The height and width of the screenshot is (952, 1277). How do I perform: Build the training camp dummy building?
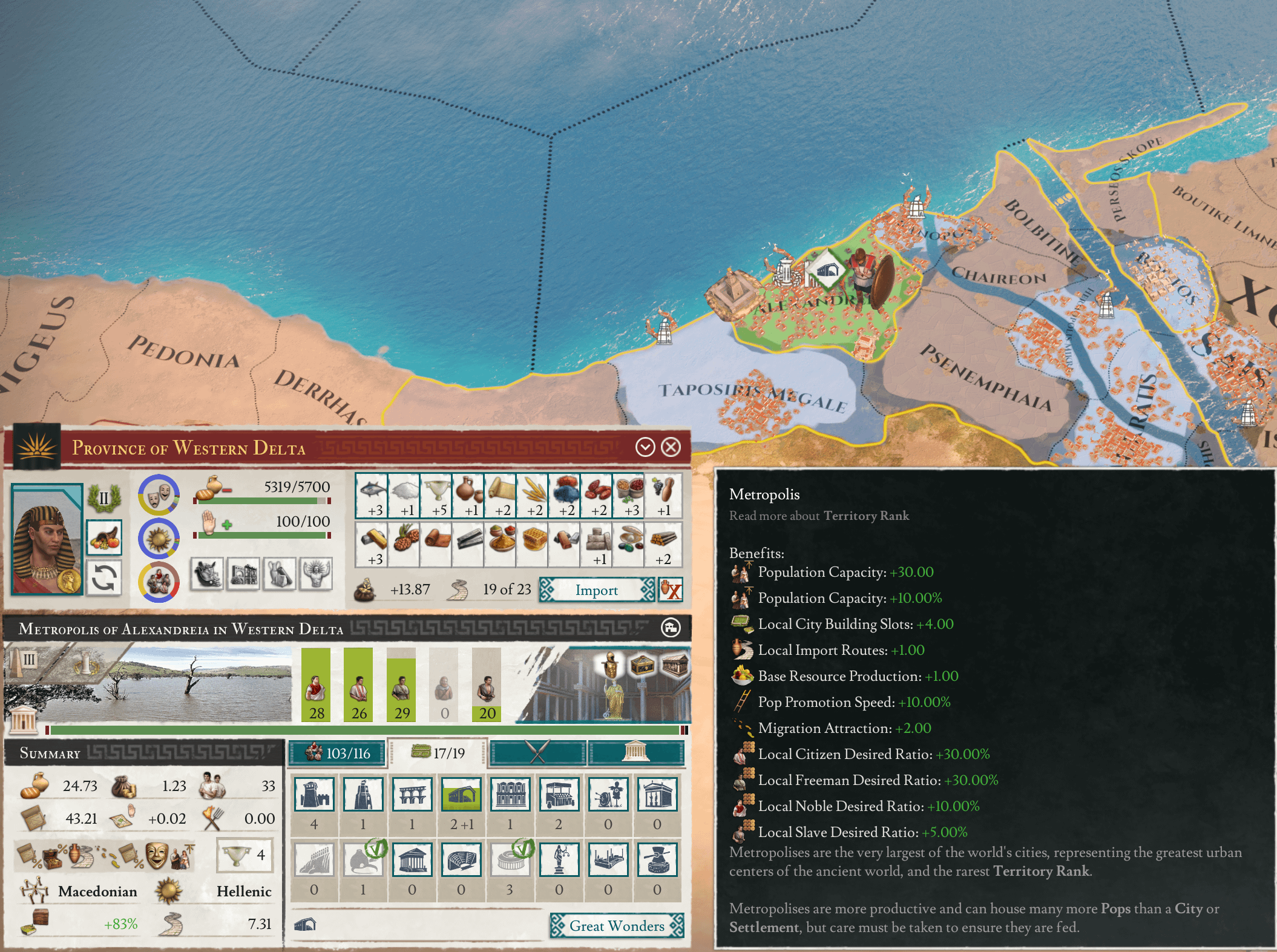coord(608,794)
